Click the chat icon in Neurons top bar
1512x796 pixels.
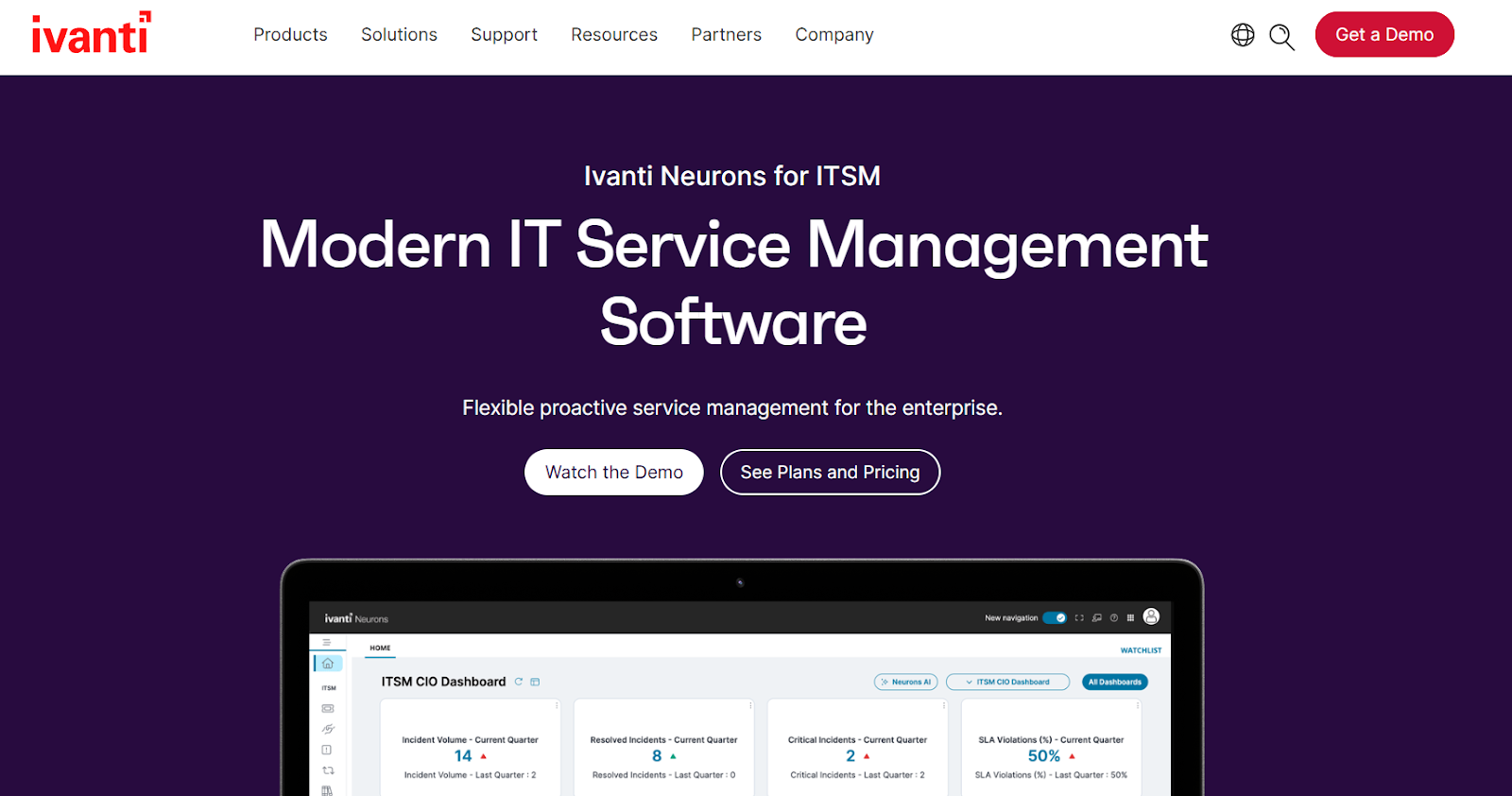(1097, 618)
